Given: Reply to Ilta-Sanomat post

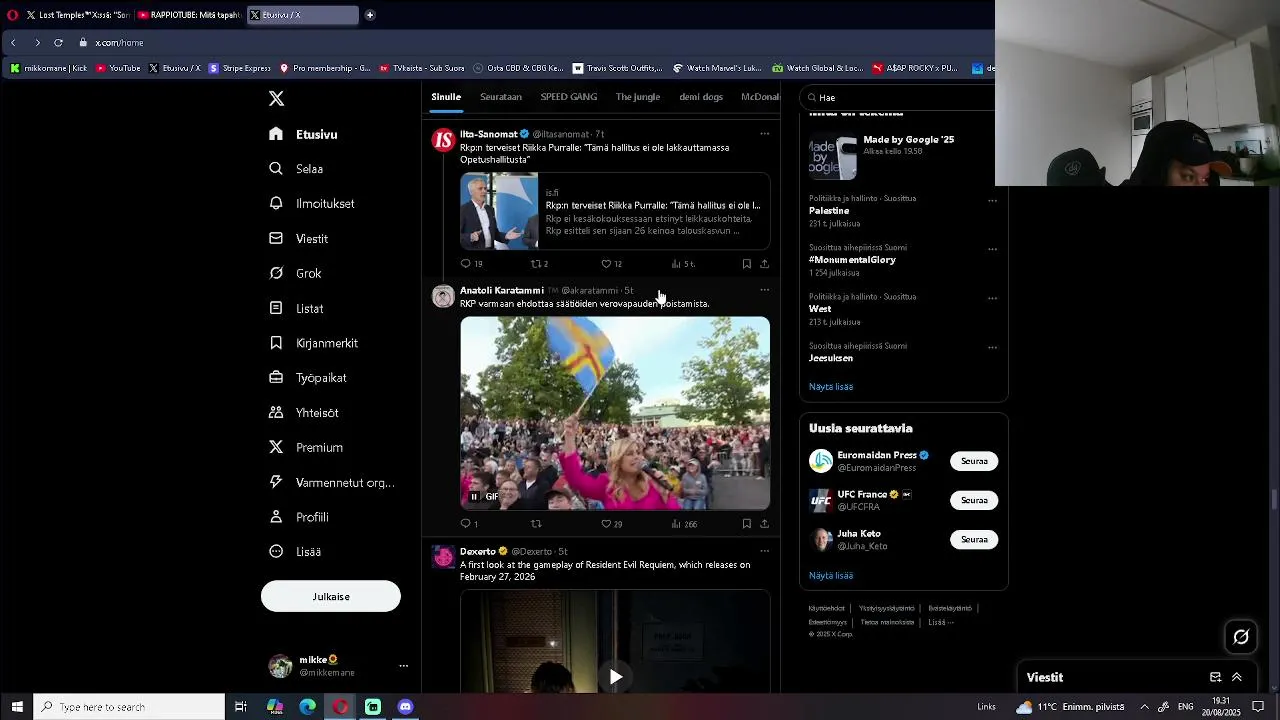Looking at the screenshot, I should click(x=471, y=264).
